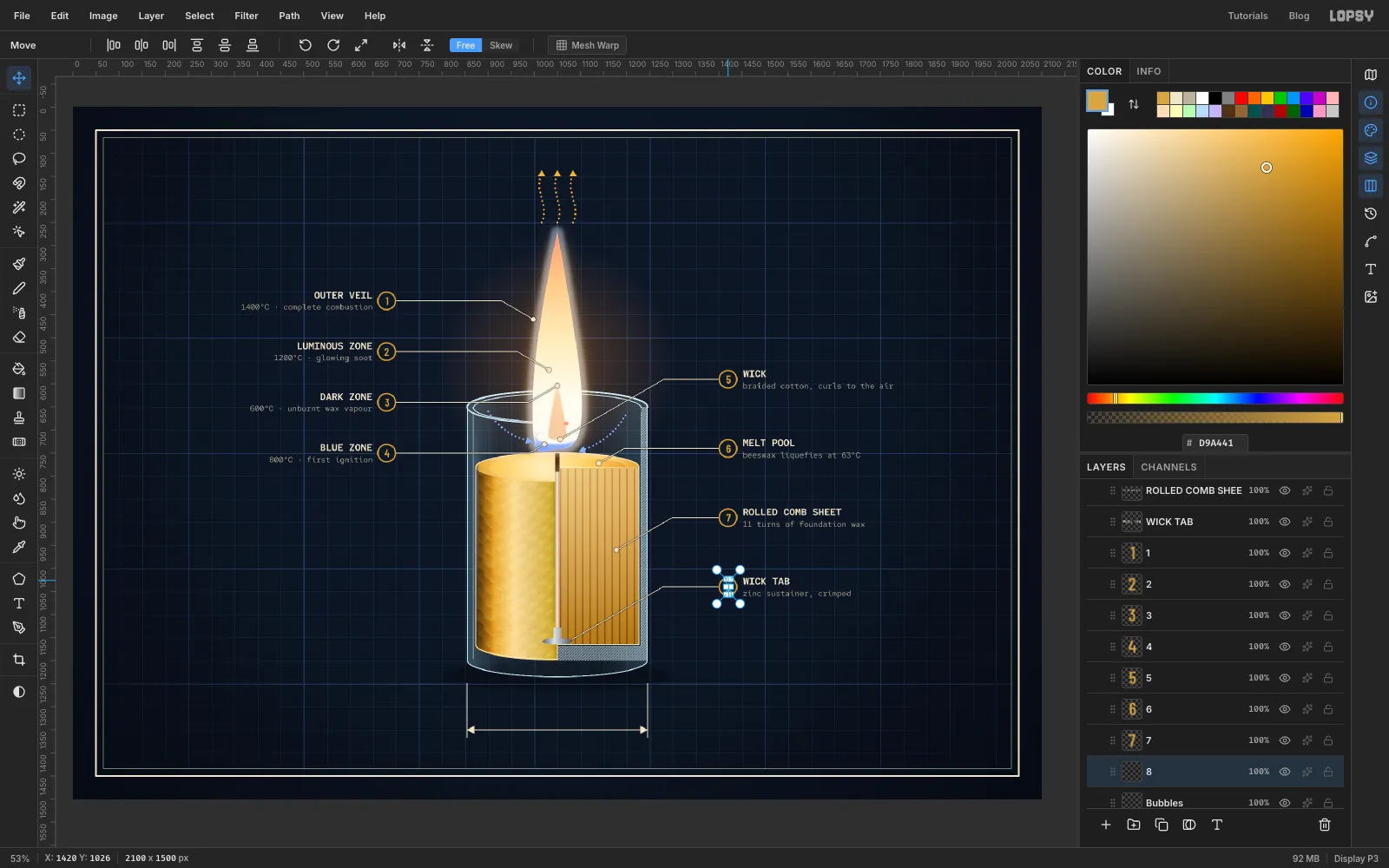Swap foreground and background colors
Screen dimensions: 1389x868
pyautogui.click(x=1134, y=104)
